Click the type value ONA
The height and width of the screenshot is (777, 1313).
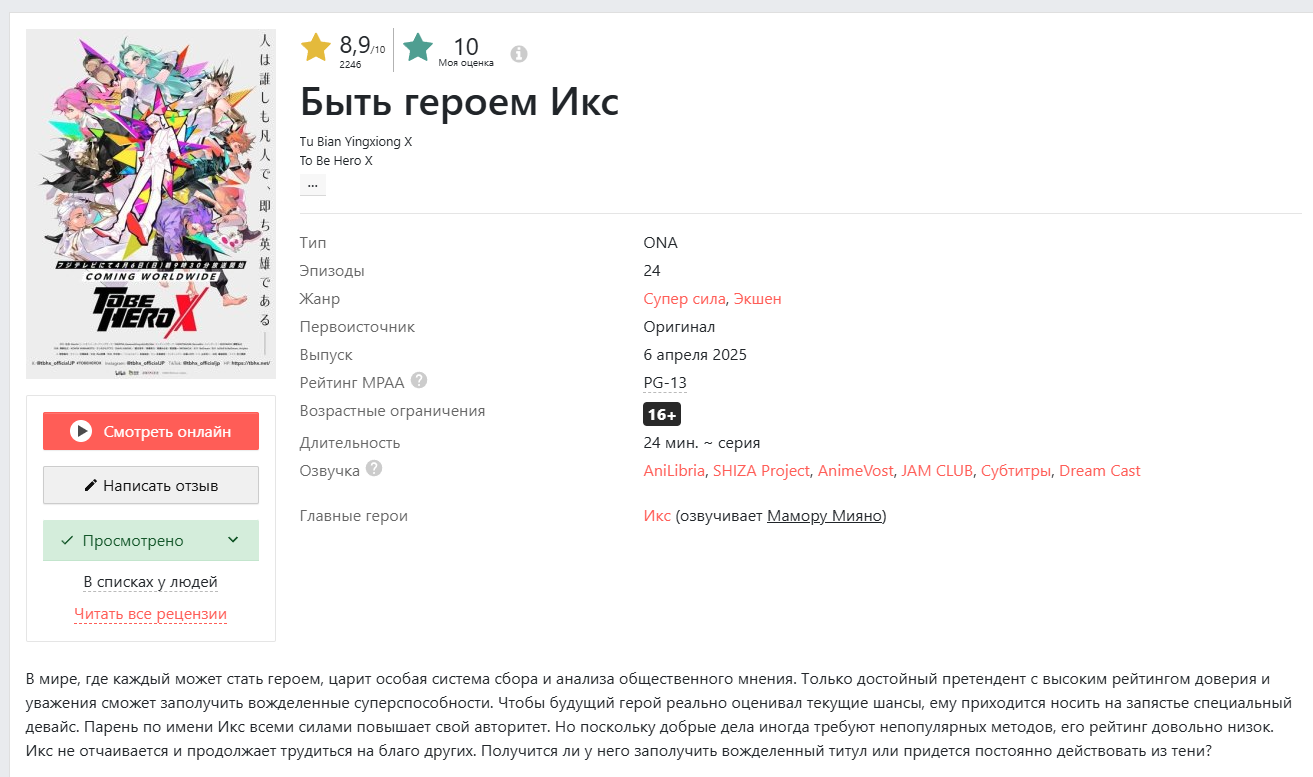(x=661, y=243)
